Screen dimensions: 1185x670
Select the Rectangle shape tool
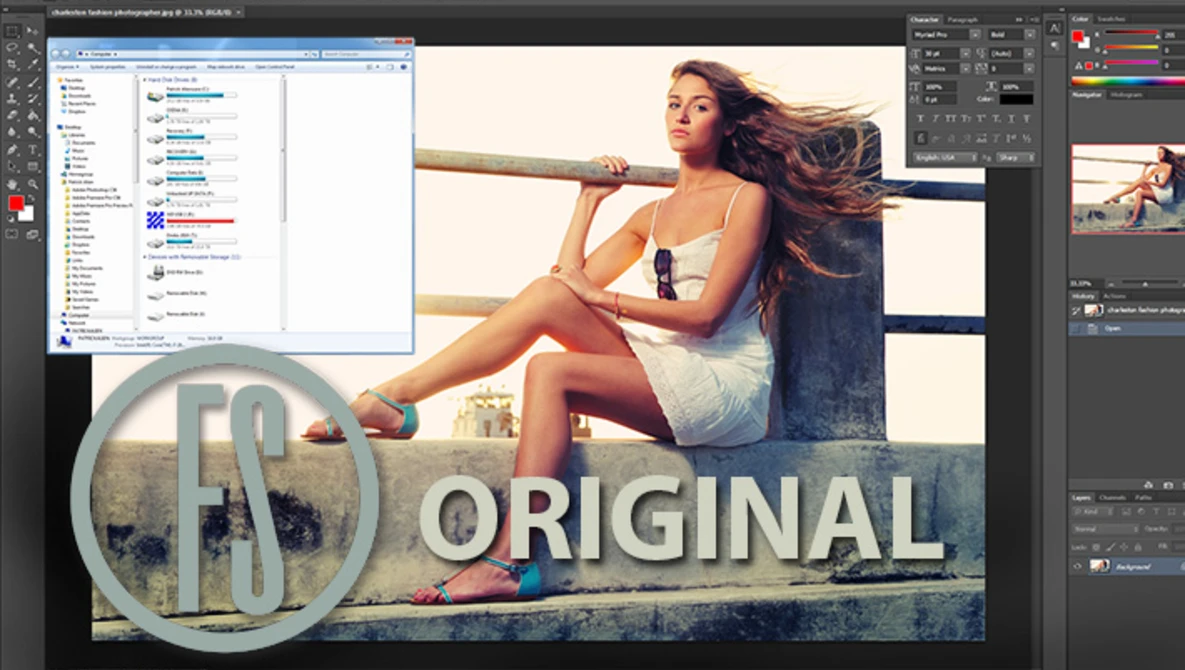(x=32, y=166)
